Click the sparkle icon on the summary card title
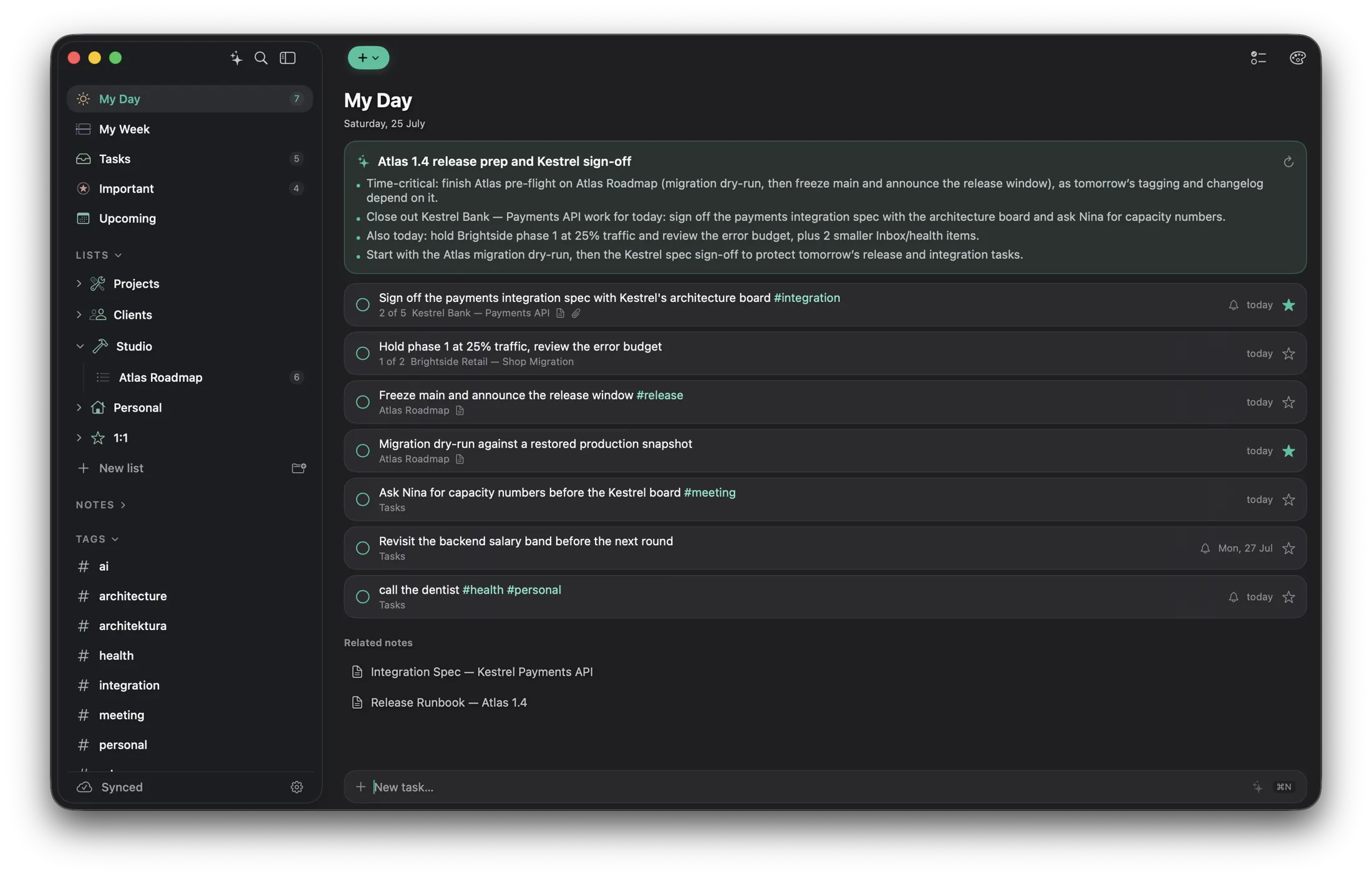 click(x=363, y=162)
